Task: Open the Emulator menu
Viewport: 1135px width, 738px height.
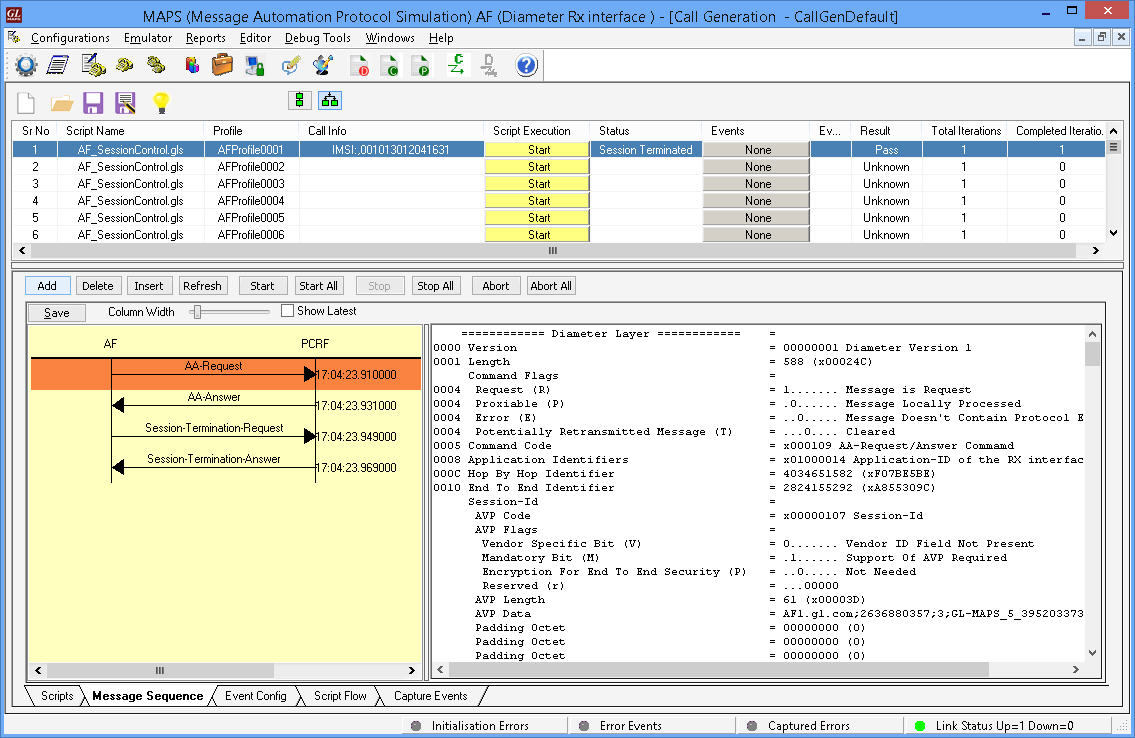Action: pos(148,38)
